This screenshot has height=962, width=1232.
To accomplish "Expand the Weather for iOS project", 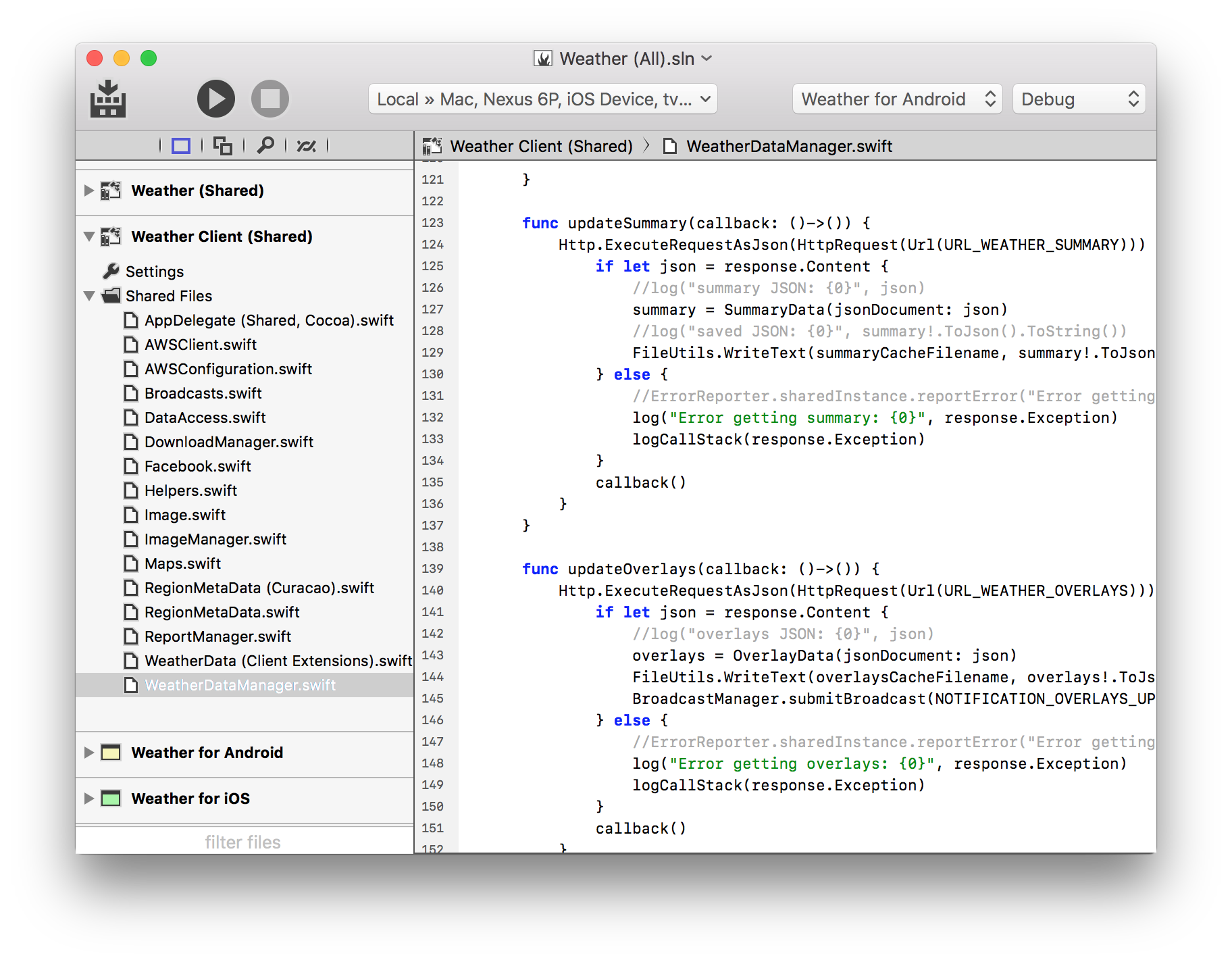I will (x=88, y=799).
